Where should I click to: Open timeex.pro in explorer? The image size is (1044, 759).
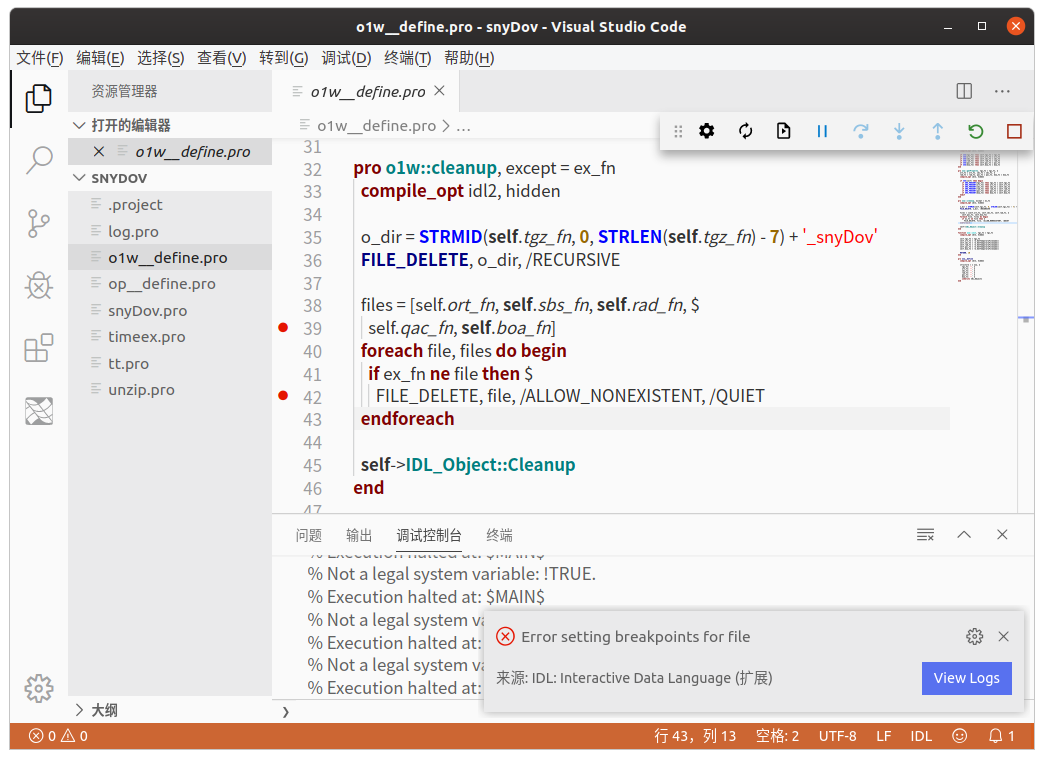pos(170,337)
